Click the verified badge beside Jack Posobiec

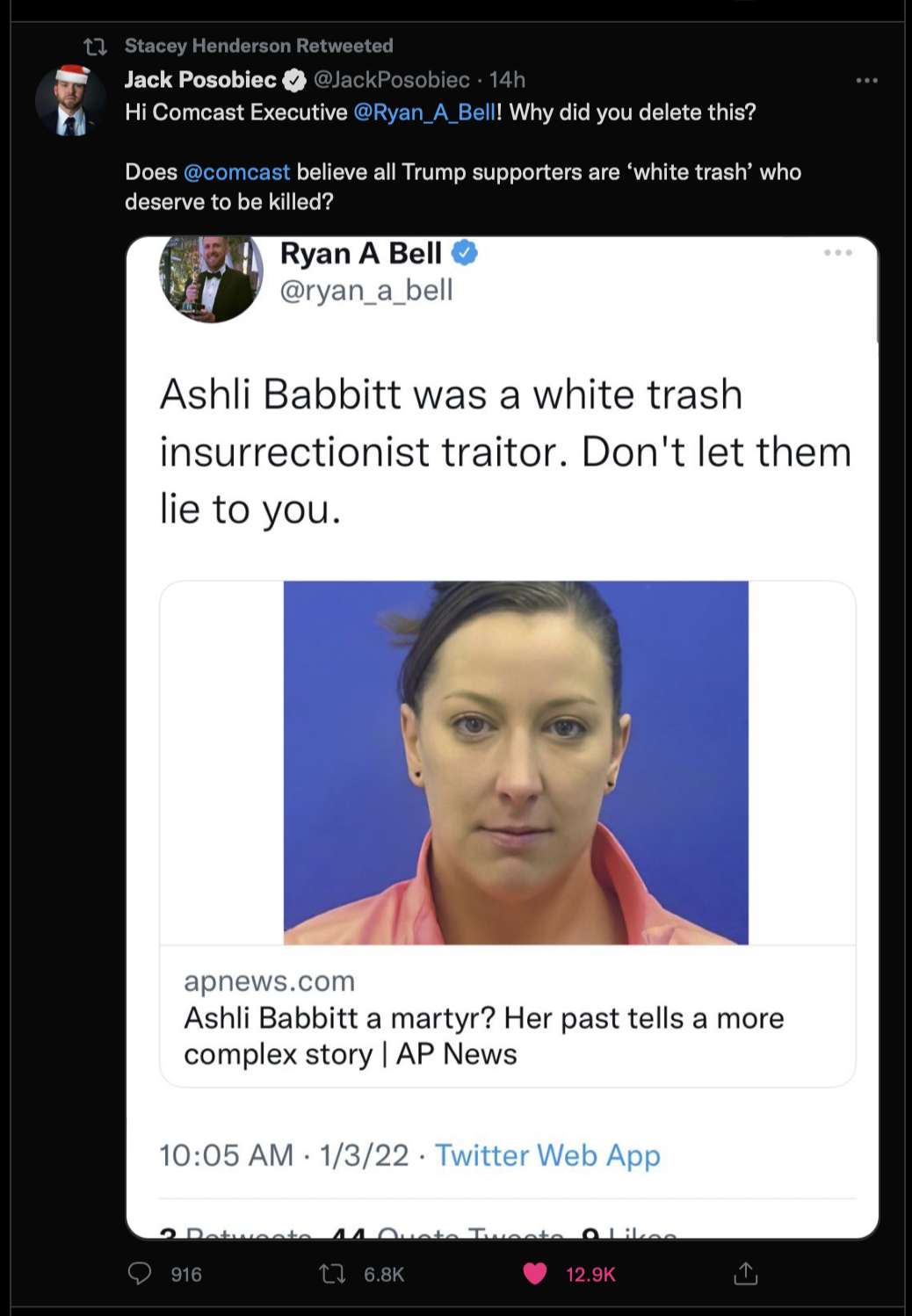coord(294,81)
